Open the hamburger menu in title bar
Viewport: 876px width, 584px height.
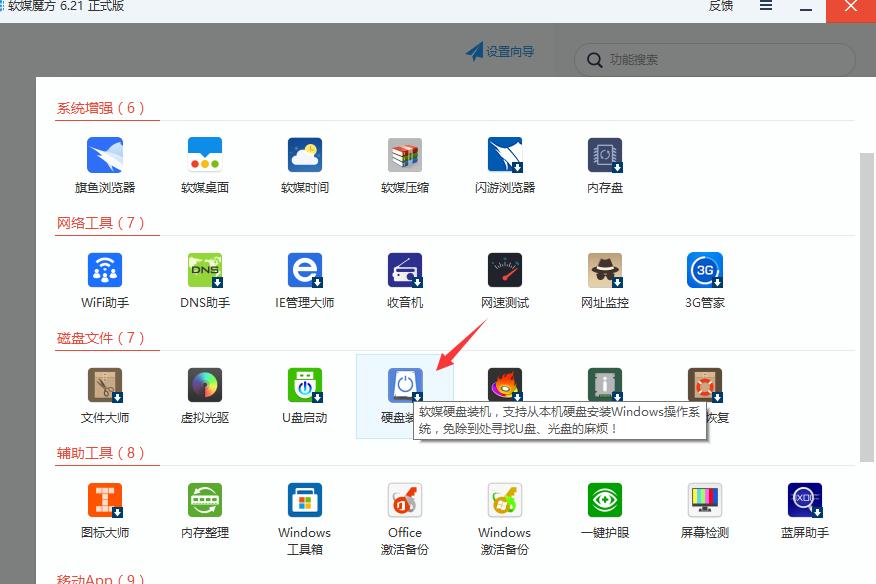point(764,7)
